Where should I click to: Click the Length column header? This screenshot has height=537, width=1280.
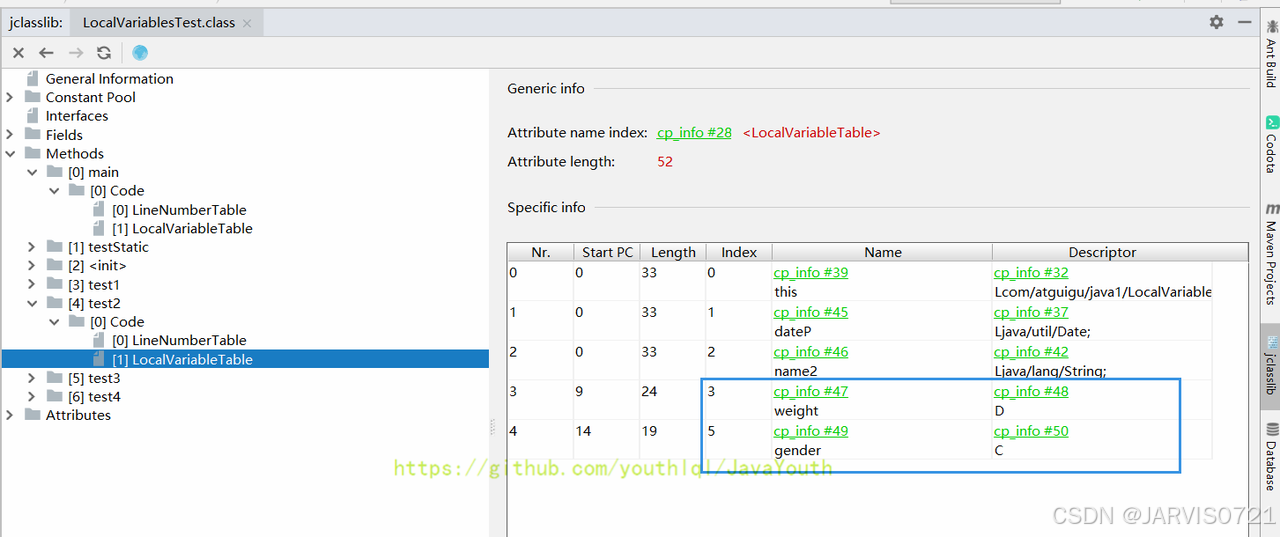point(673,252)
